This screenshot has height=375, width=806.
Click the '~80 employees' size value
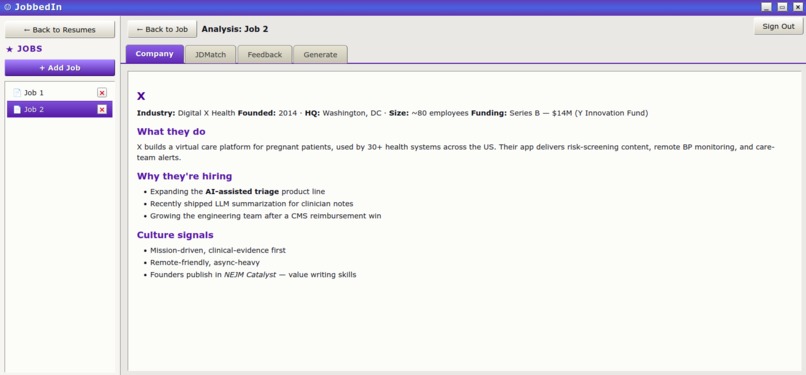coord(440,113)
